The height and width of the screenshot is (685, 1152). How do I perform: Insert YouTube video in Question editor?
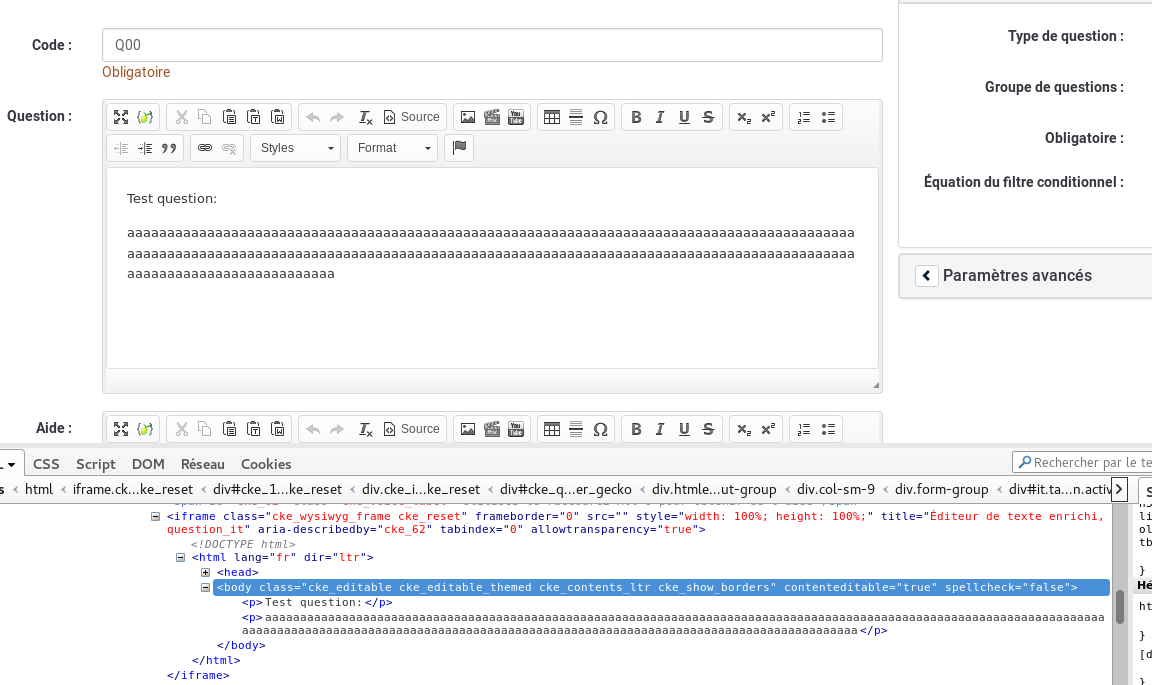tap(516, 117)
